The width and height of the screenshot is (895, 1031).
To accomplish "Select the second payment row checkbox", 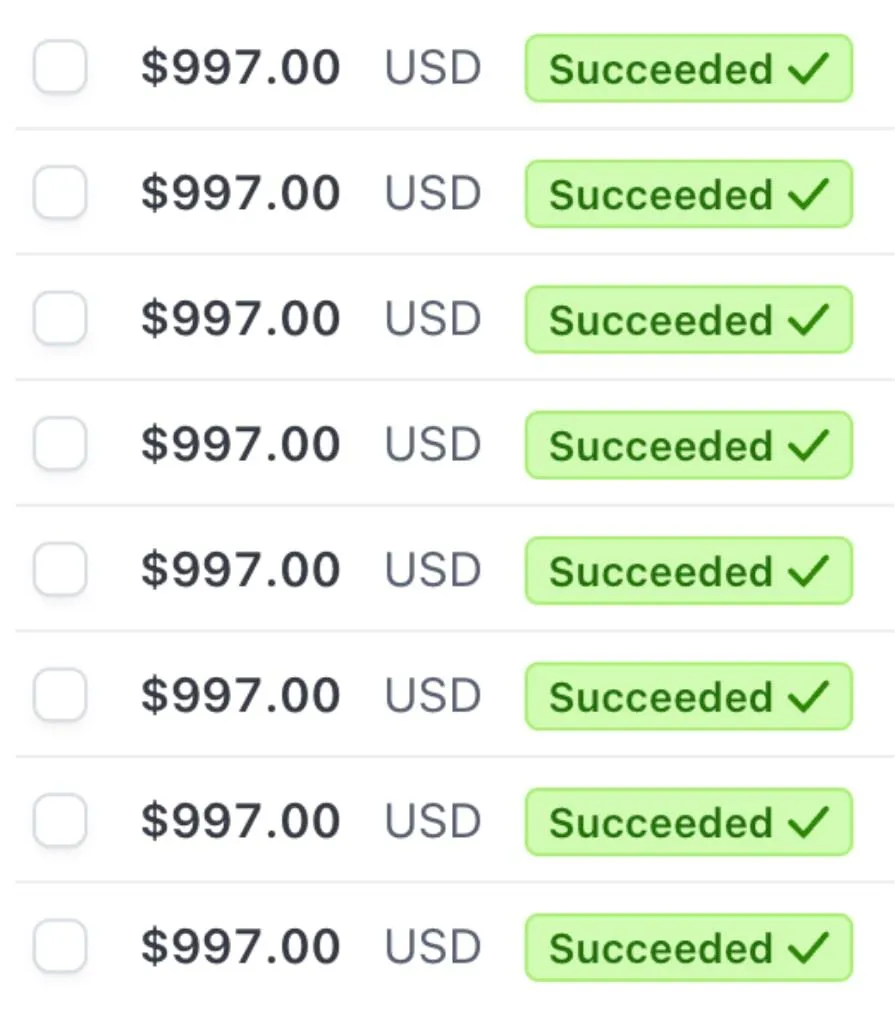I will tap(60, 193).
